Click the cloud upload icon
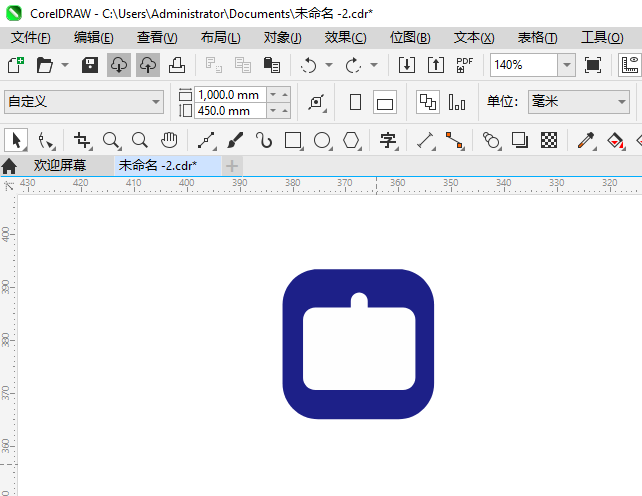 click(148, 65)
